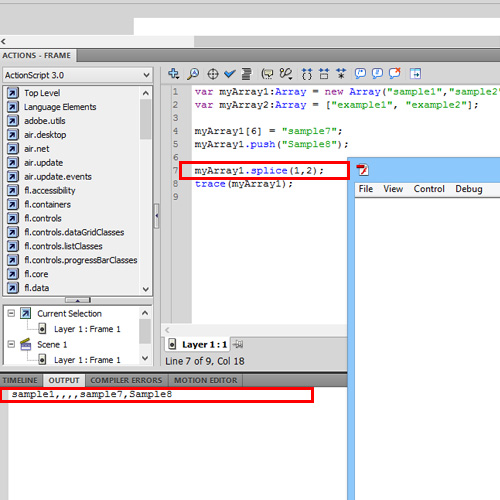Open the air.net package

tap(37, 149)
